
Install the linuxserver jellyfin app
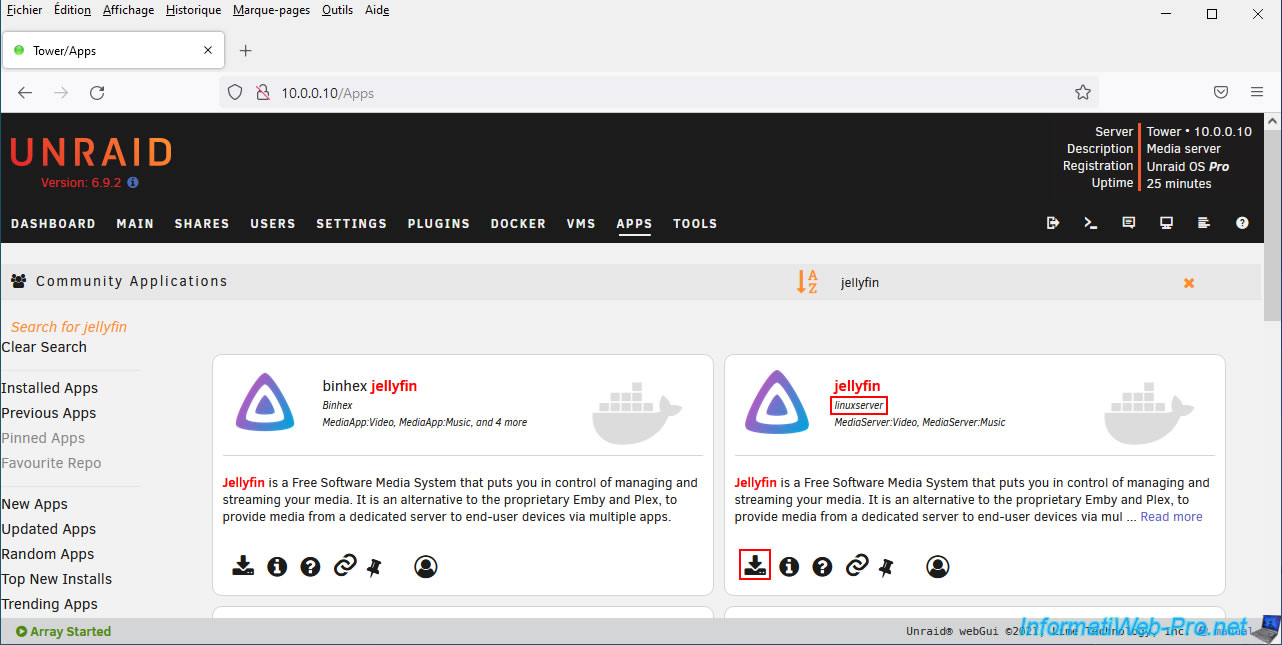pos(755,566)
